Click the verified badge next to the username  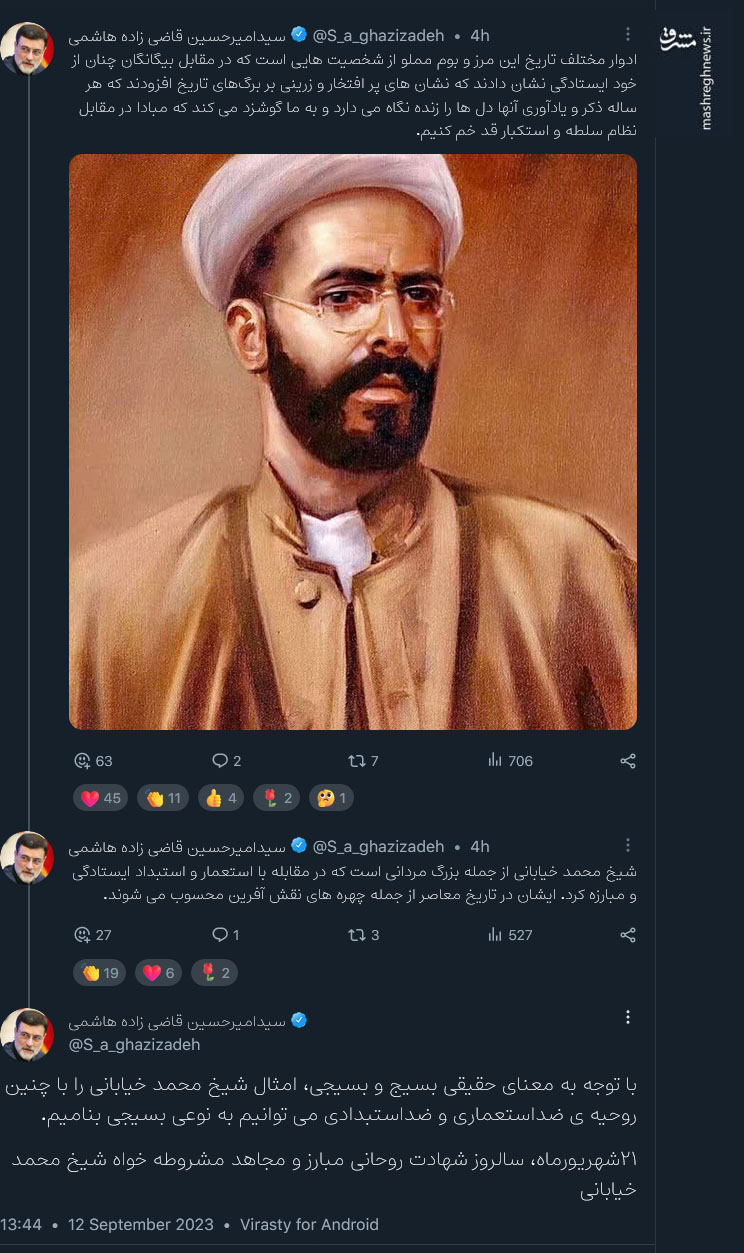click(x=297, y=34)
